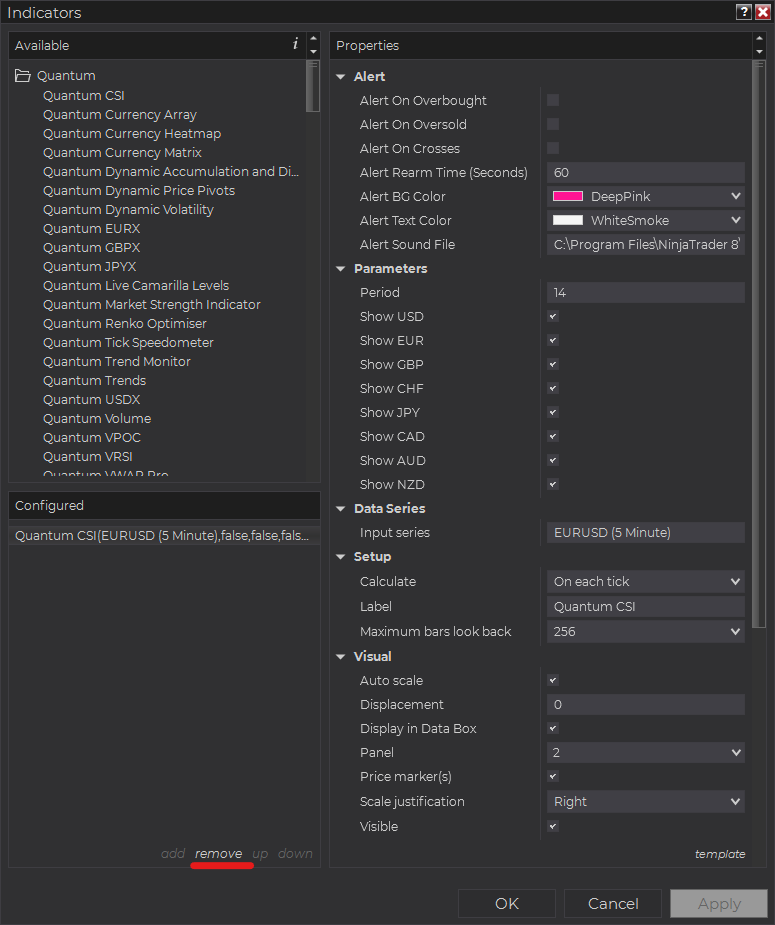
Task: Open the help question mark icon
Action: 744,12
